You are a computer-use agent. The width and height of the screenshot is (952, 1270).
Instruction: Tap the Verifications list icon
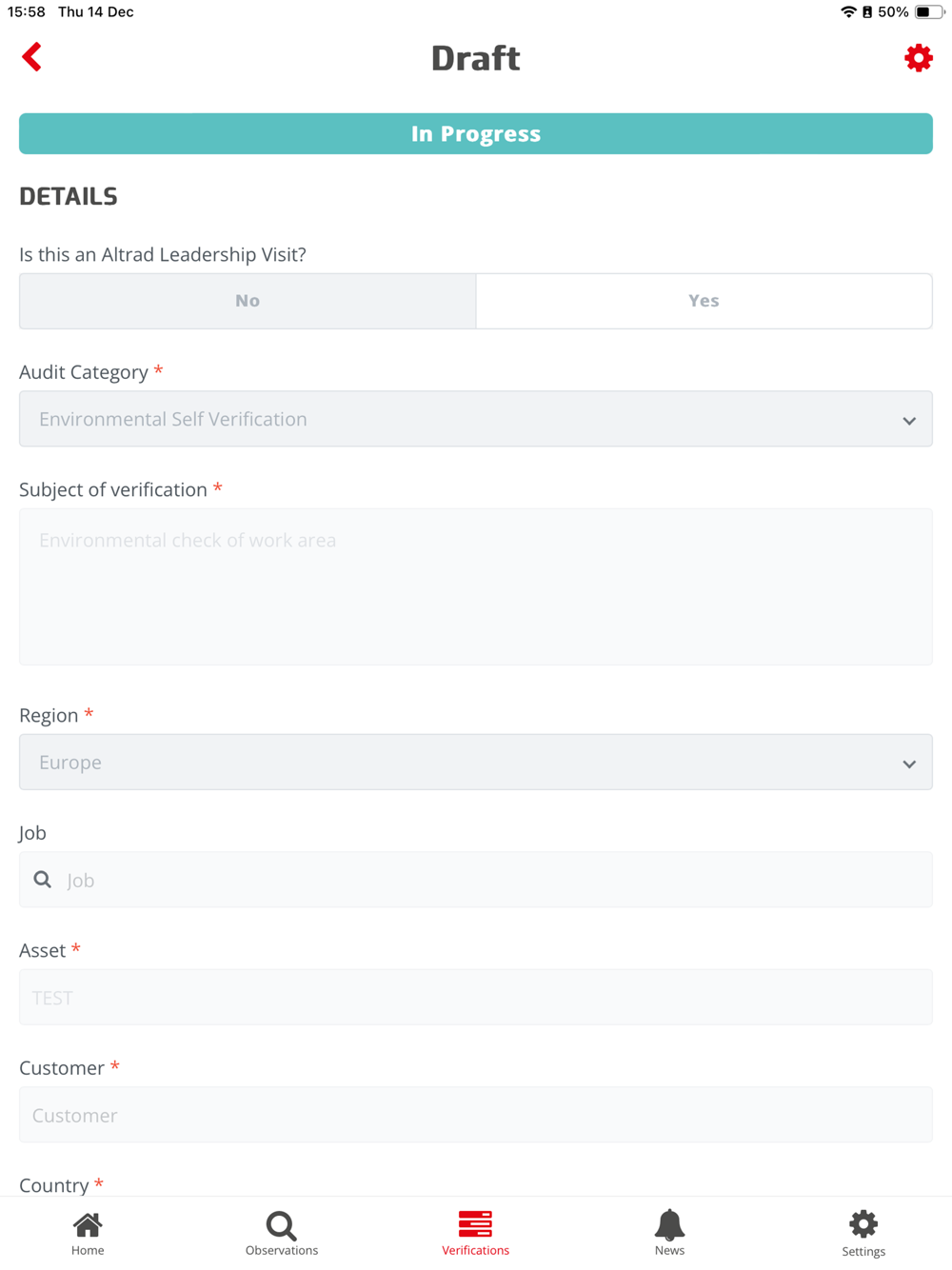[x=475, y=1224]
